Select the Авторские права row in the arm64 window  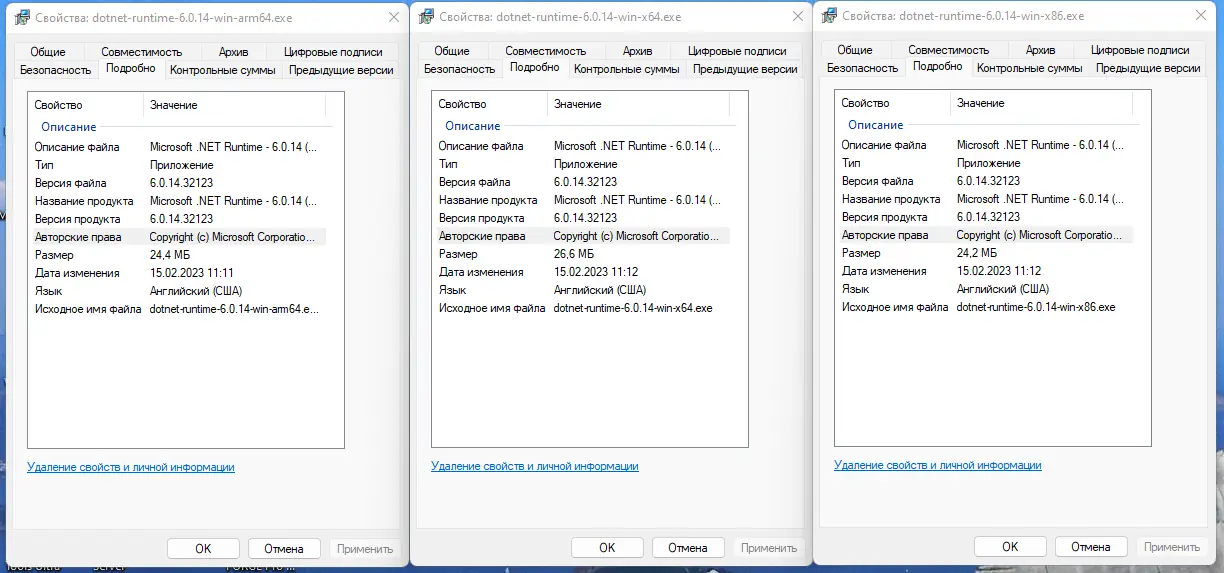(x=175, y=237)
